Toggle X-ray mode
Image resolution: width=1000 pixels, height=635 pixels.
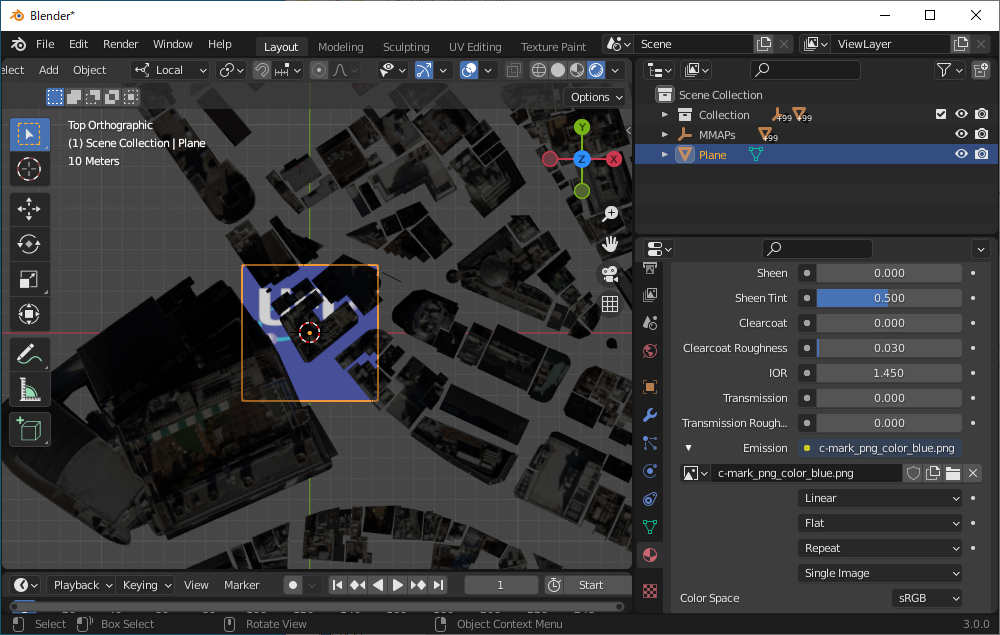coord(513,70)
